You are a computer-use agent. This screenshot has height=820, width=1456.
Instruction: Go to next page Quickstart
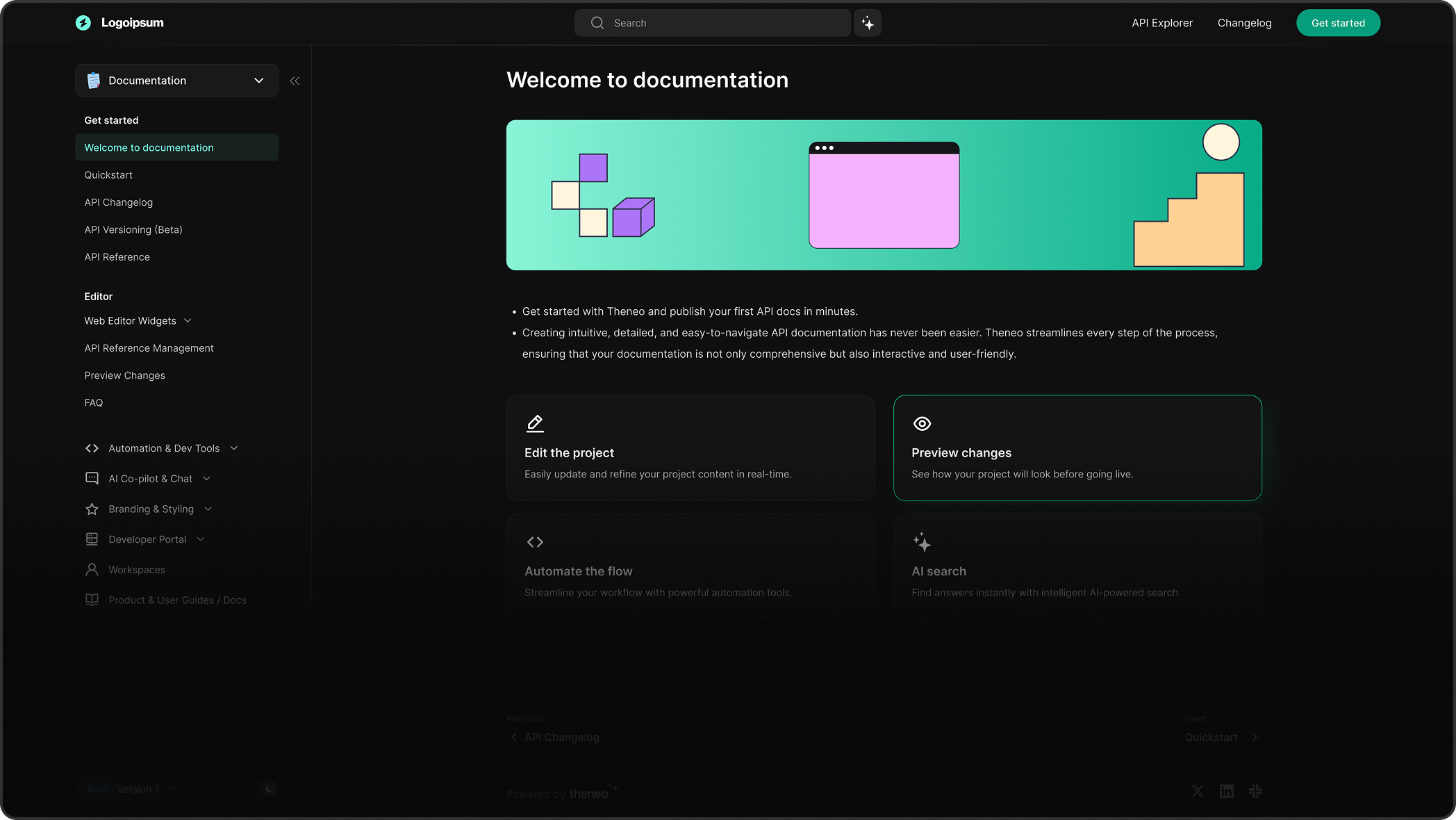point(1222,737)
